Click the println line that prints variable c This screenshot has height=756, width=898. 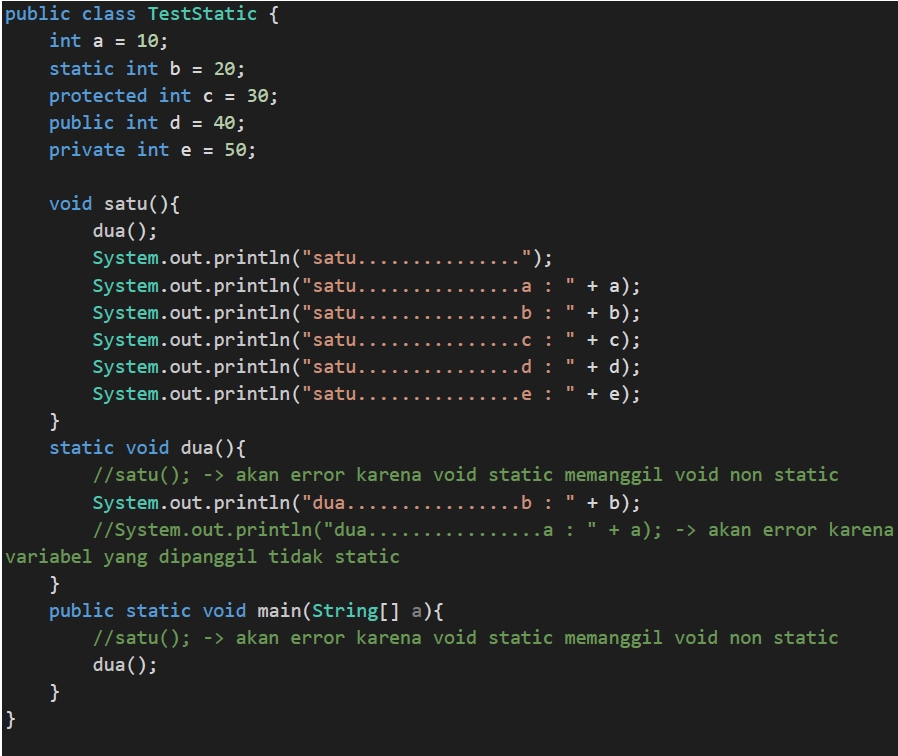coord(366,340)
